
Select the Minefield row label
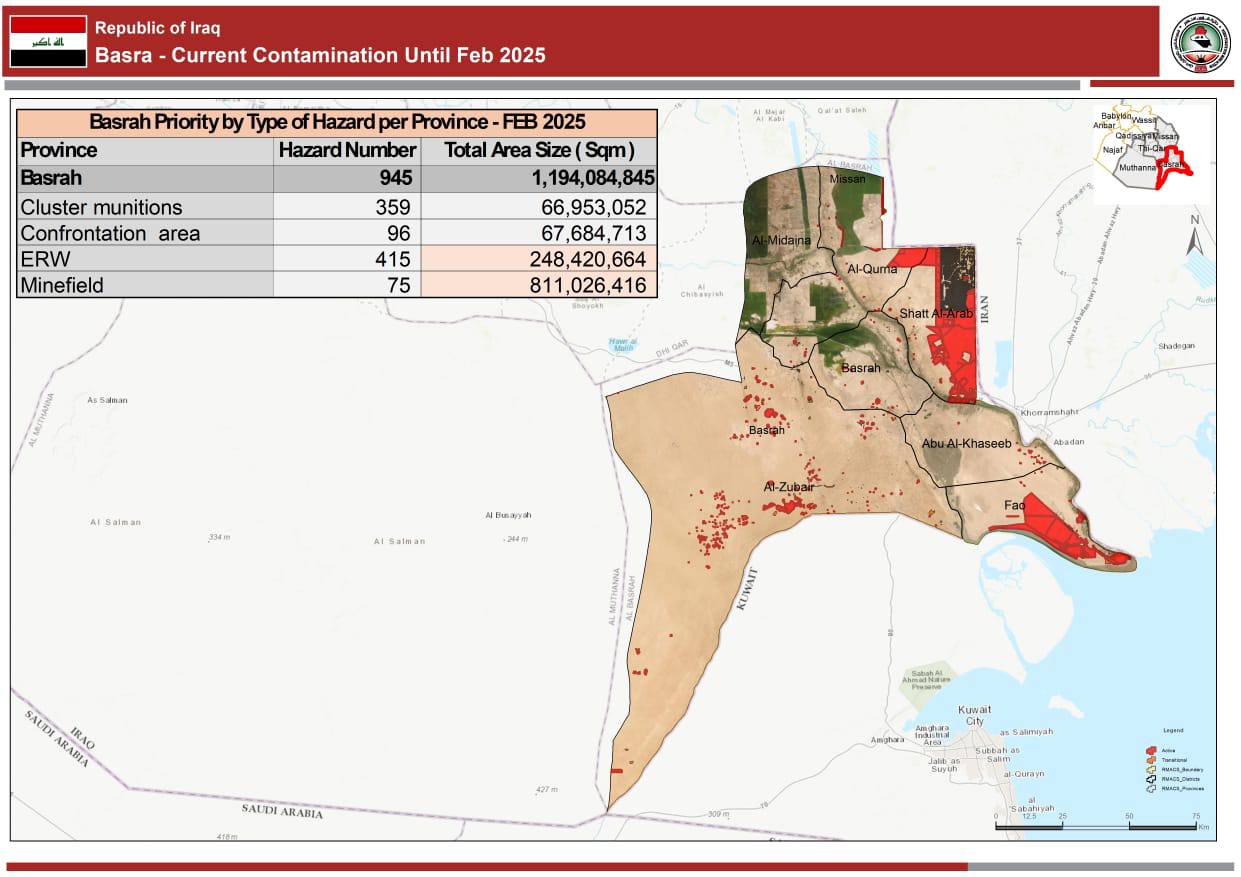click(62, 285)
